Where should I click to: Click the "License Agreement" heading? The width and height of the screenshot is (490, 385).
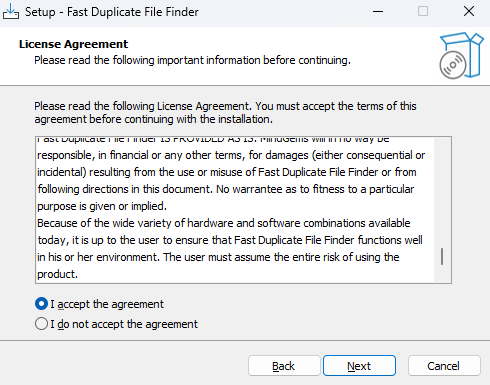(x=73, y=44)
